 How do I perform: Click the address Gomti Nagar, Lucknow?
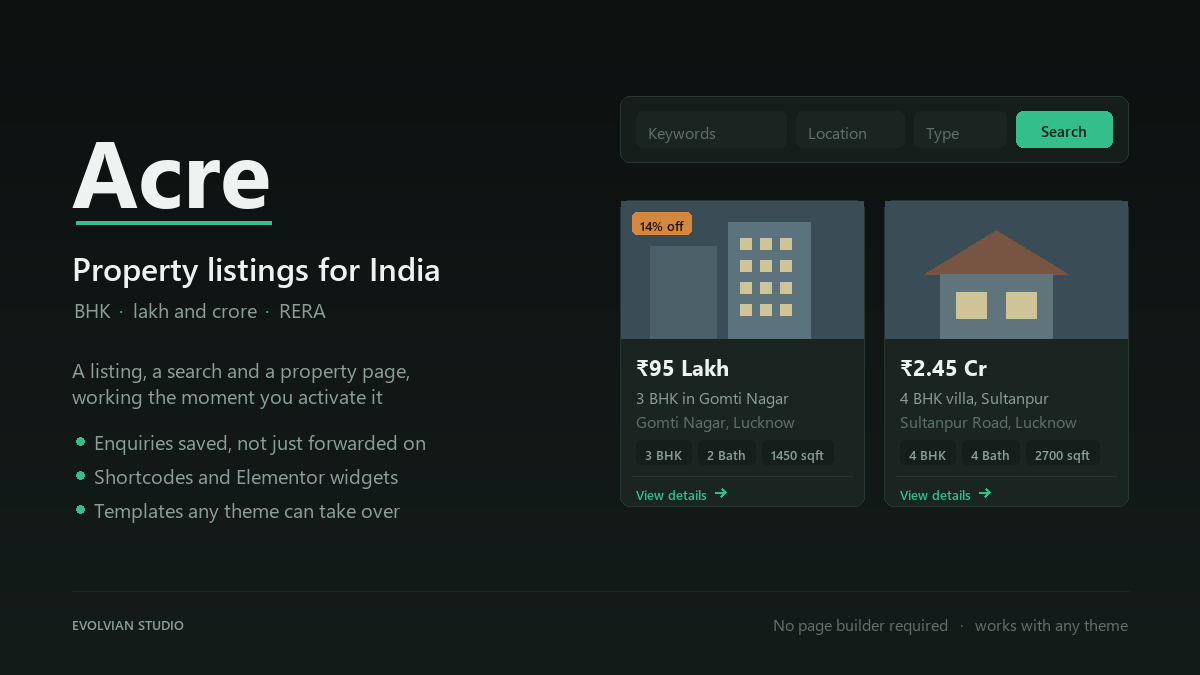pos(715,422)
